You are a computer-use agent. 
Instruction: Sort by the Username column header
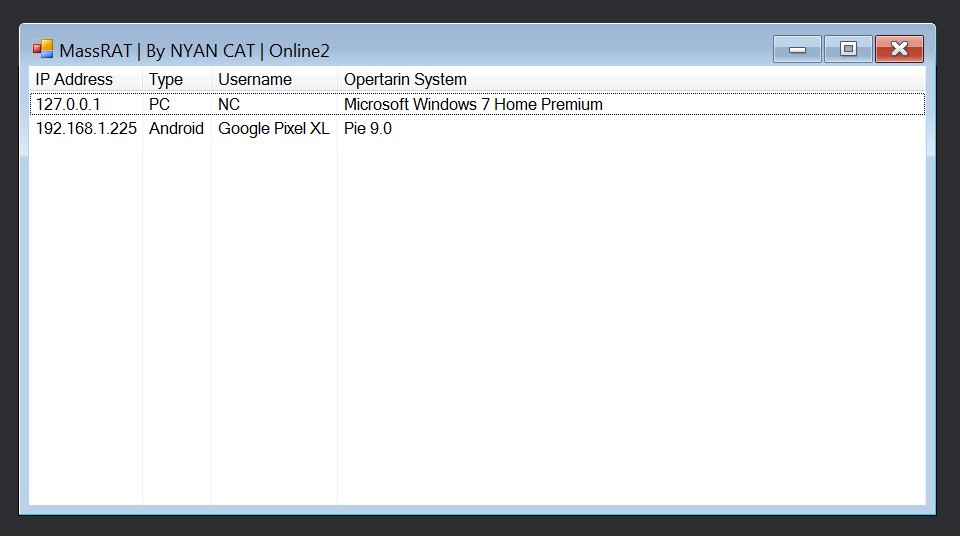(274, 80)
